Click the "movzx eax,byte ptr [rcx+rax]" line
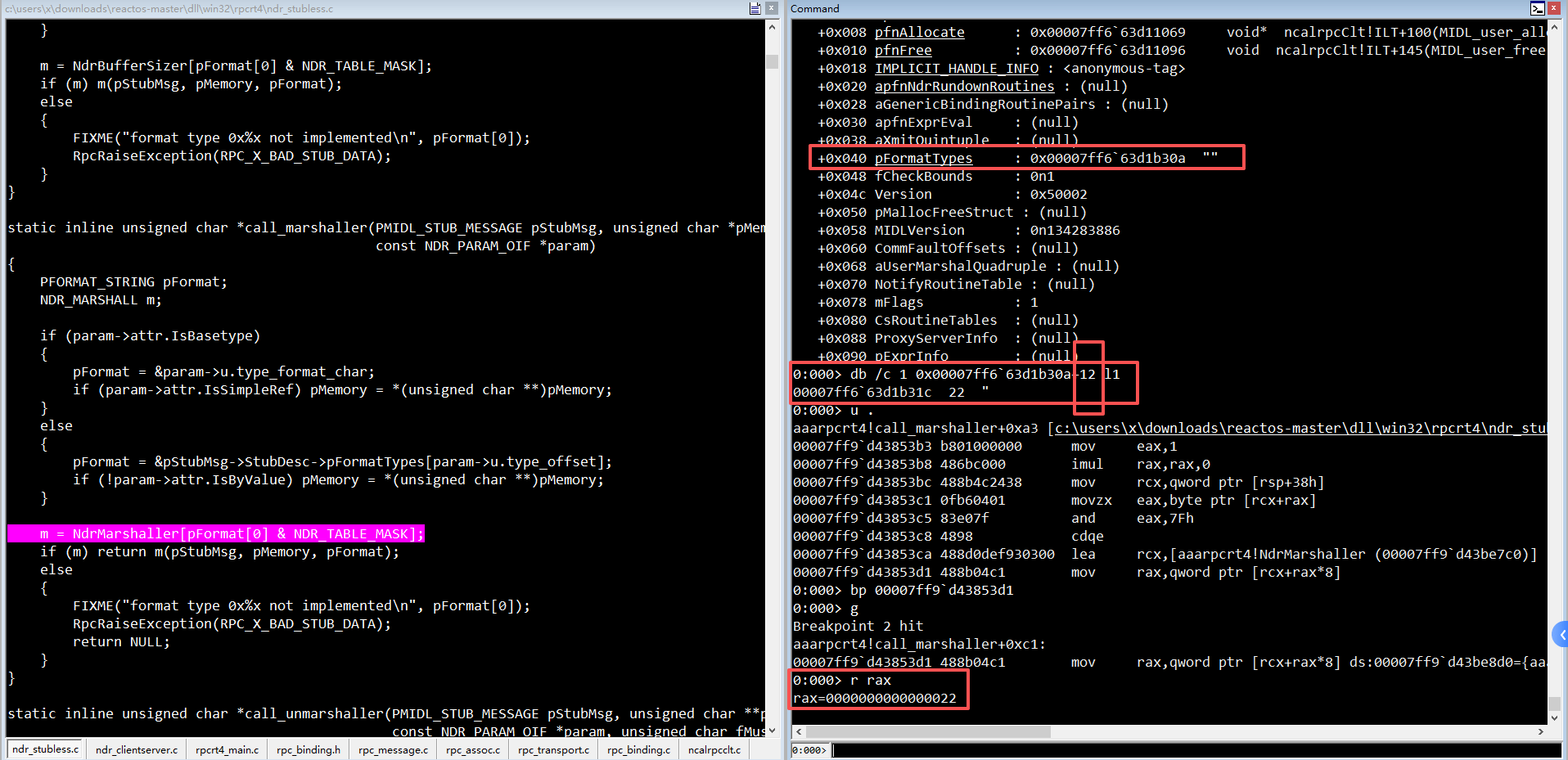The height and width of the screenshot is (760, 1568). (x=1055, y=500)
